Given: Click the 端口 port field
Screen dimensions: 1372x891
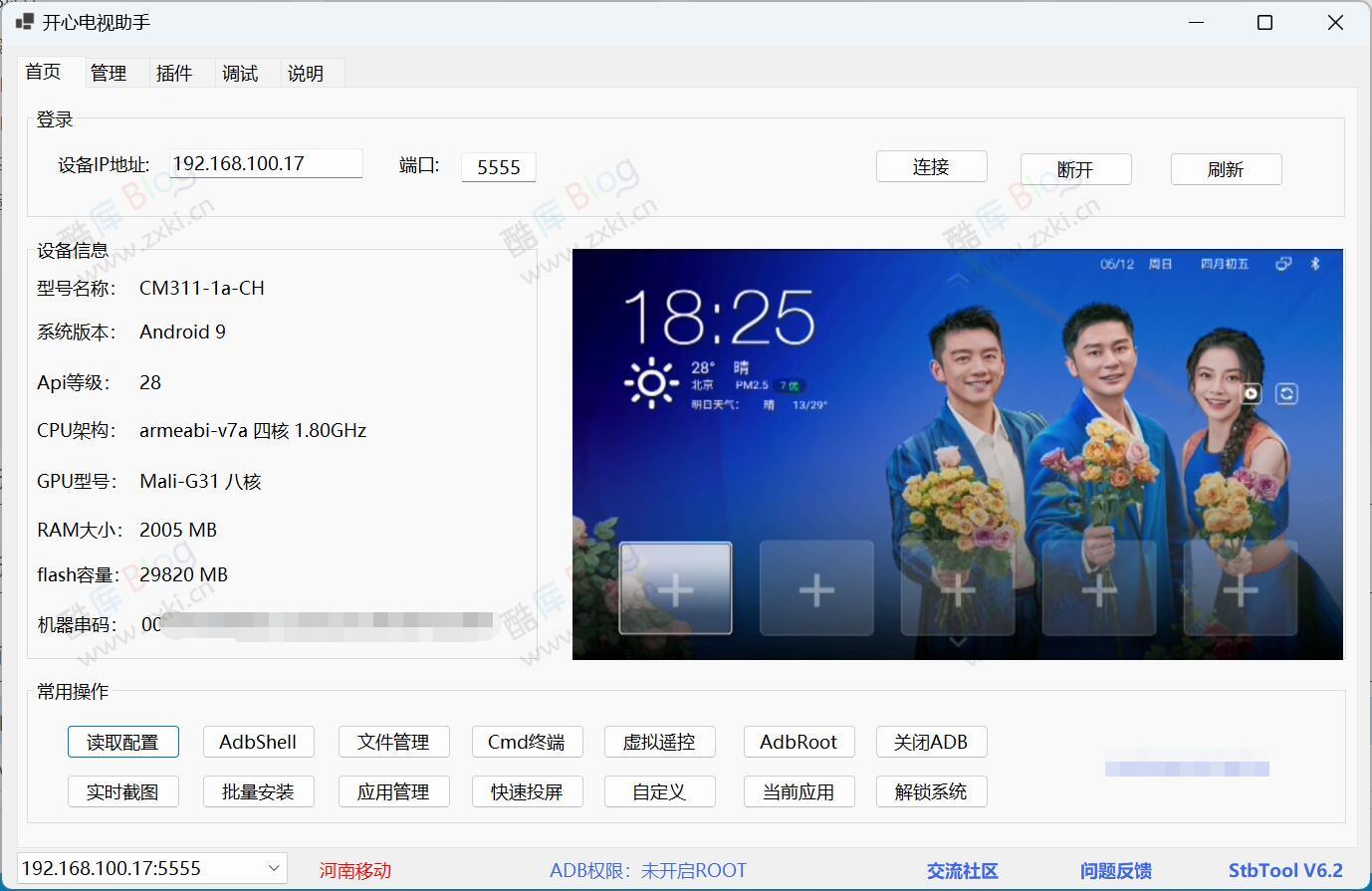Looking at the screenshot, I should [x=498, y=167].
